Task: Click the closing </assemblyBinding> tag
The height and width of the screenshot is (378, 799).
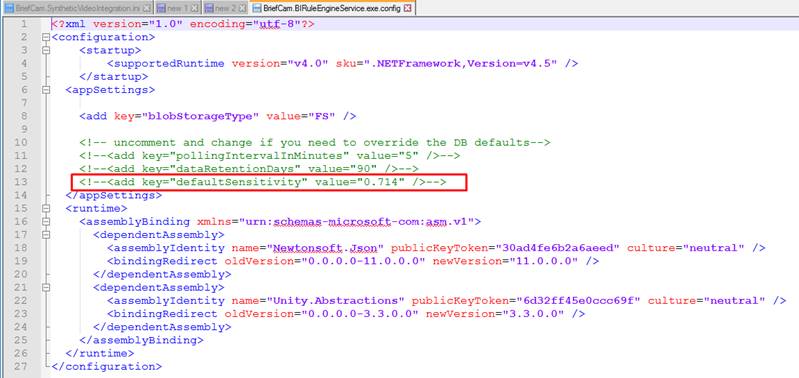Action: tap(141, 340)
